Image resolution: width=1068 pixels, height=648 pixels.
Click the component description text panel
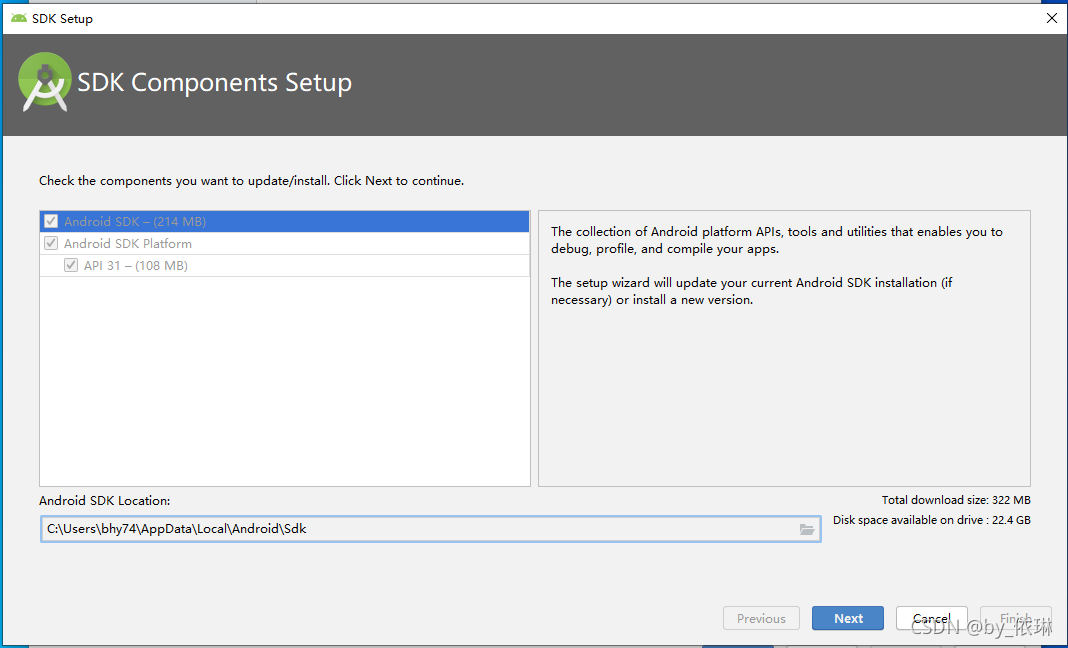pyautogui.click(x=784, y=348)
